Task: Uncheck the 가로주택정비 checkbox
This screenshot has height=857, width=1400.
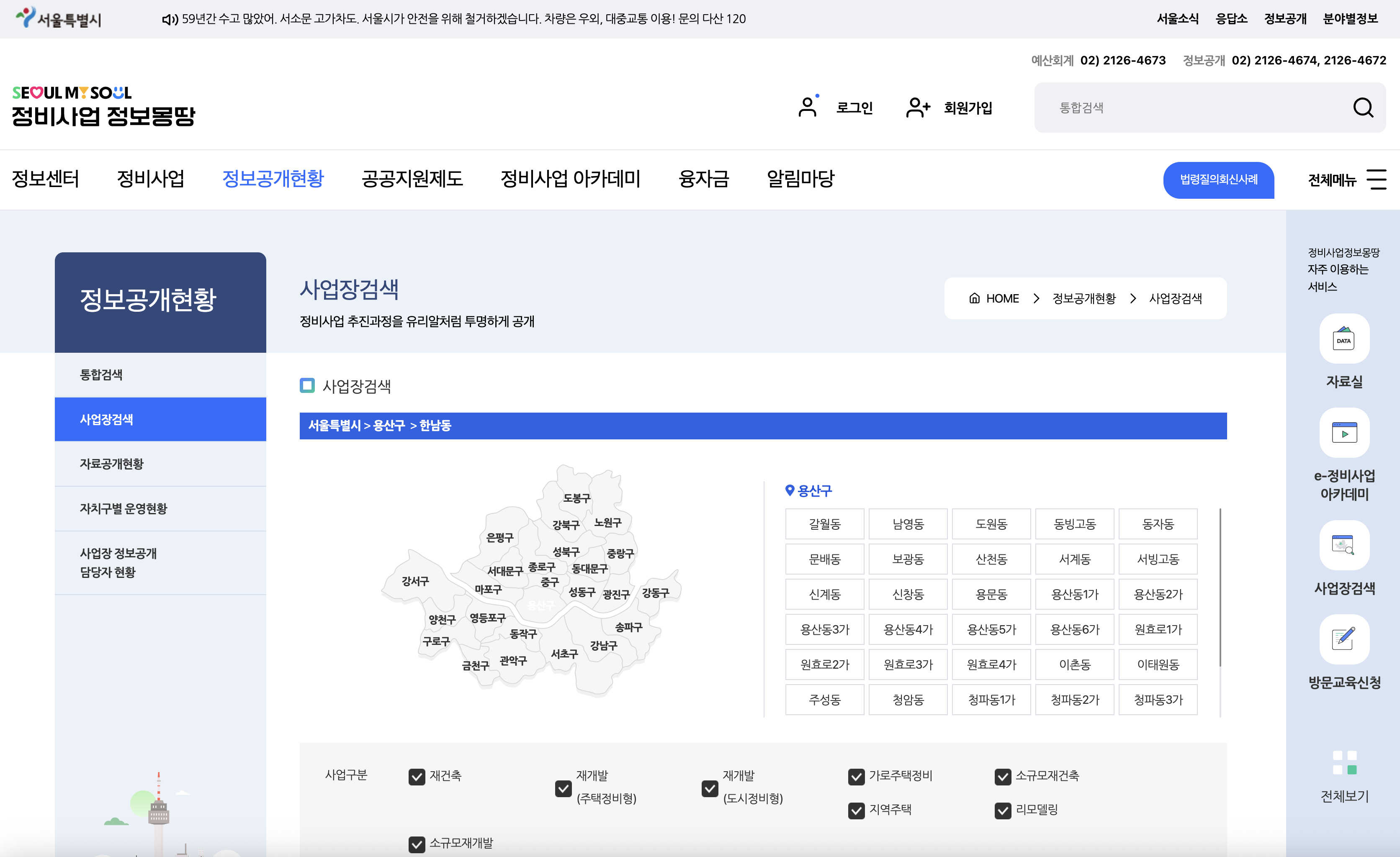Action: (856, 776)
